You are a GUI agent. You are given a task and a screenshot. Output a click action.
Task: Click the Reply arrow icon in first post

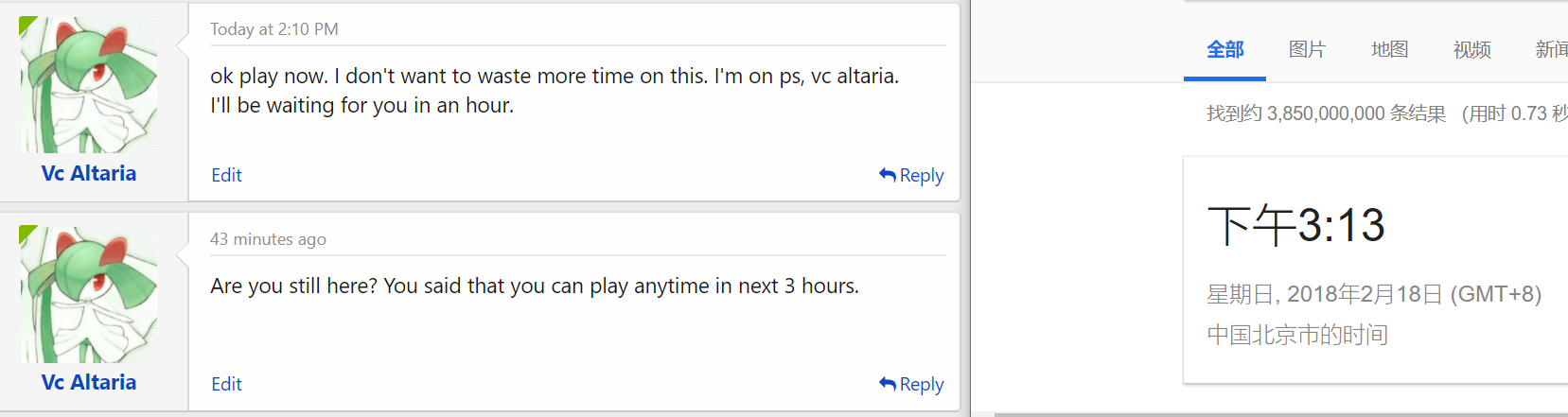click(887, 175)
